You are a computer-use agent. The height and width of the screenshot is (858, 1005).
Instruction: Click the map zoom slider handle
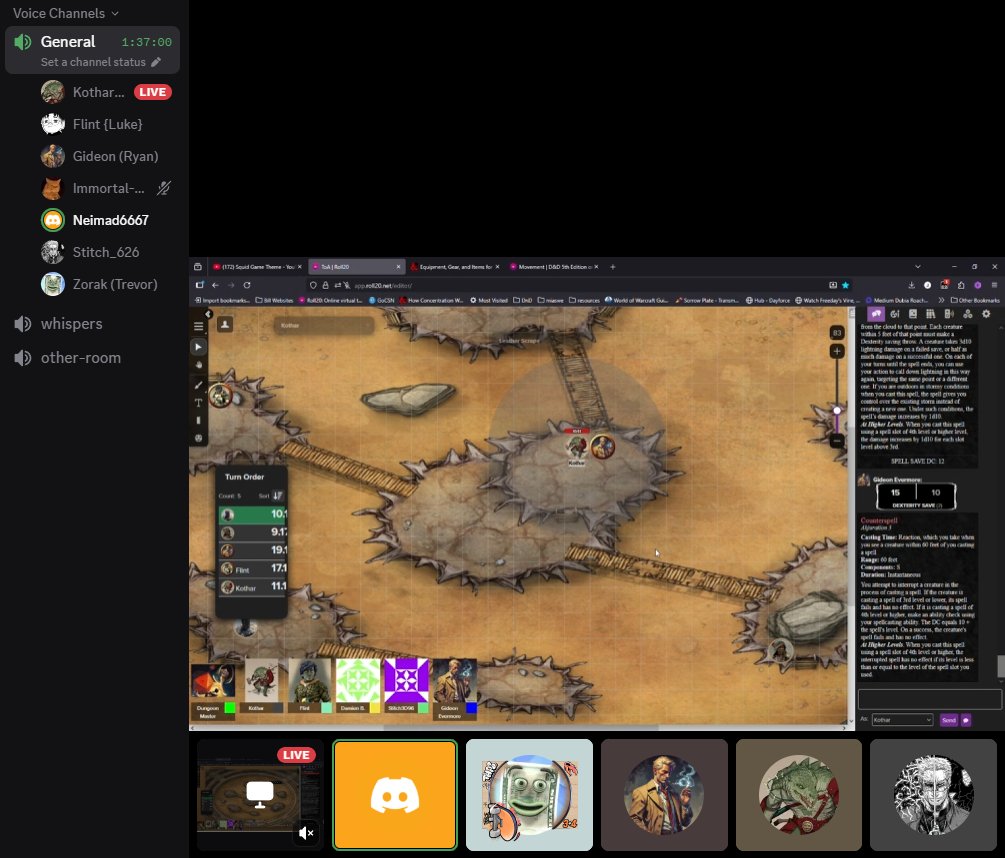pyautogui.click(x=836, y=410)
